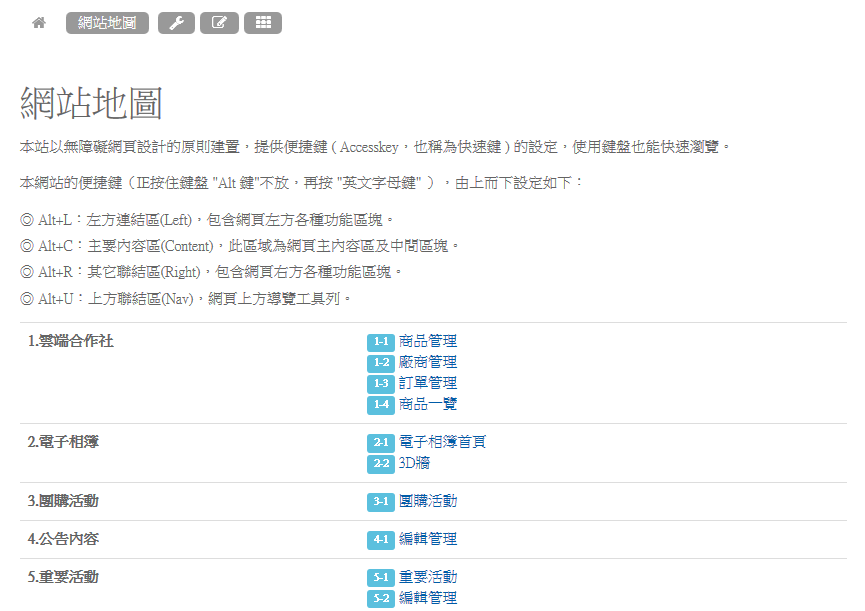The height and width of the screenshot is (611, 865).
Task: Click the 商品一覽 link
Action: (x=427, y=404)
